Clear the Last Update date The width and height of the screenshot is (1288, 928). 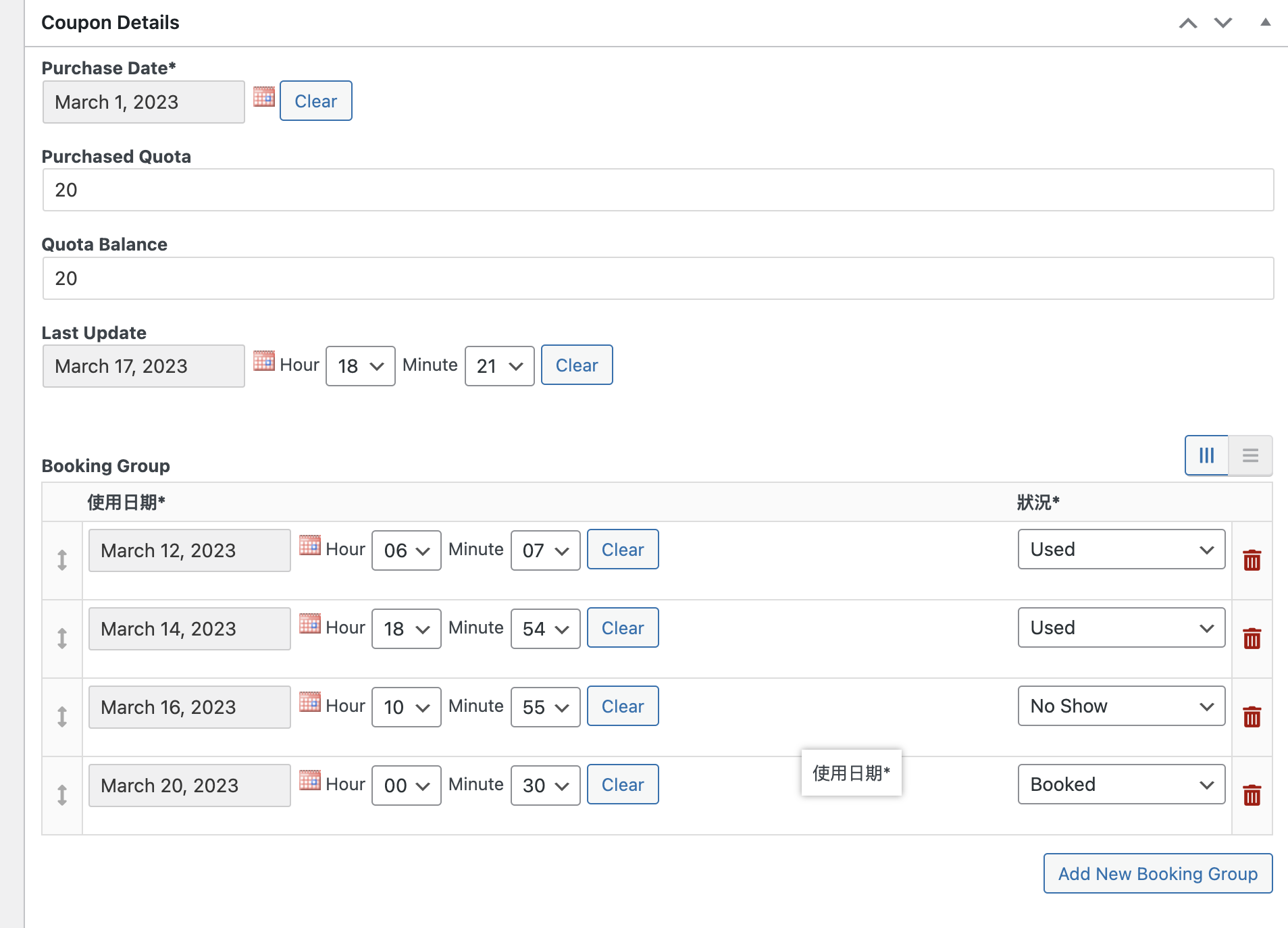[x=577, y=365]
